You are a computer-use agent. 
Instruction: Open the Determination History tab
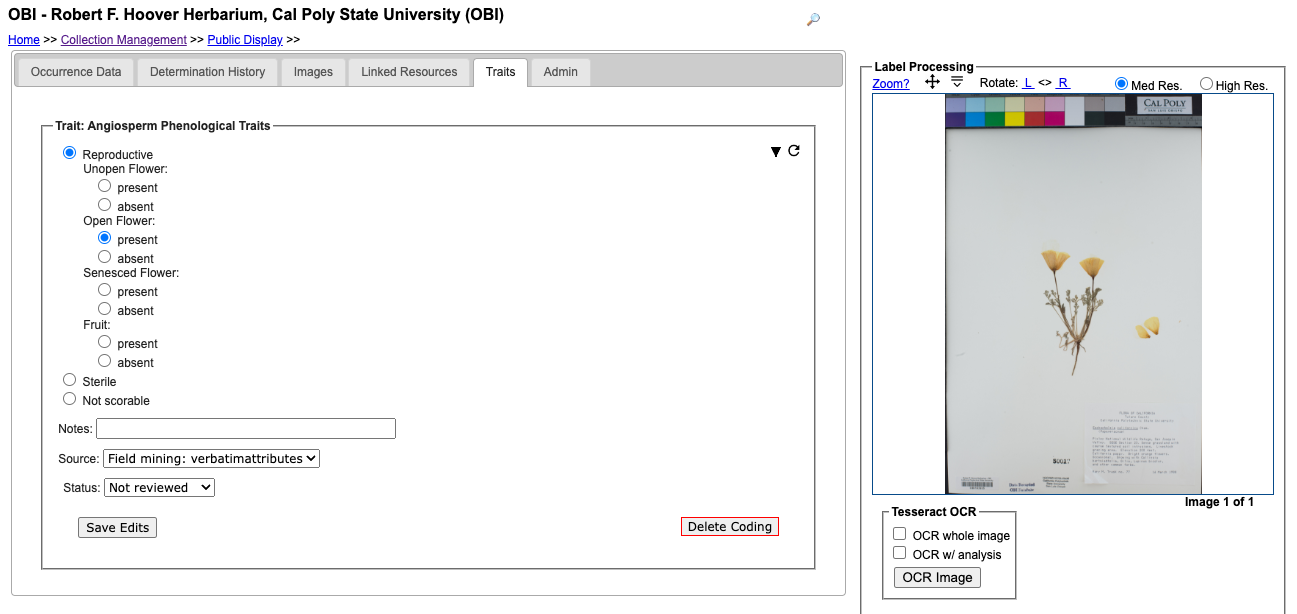pyautogui.click(x=207, y=72)
